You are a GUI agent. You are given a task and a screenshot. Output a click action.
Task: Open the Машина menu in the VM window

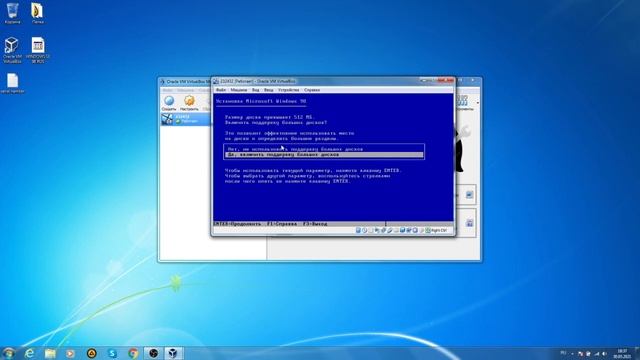(x=239, y=90)
